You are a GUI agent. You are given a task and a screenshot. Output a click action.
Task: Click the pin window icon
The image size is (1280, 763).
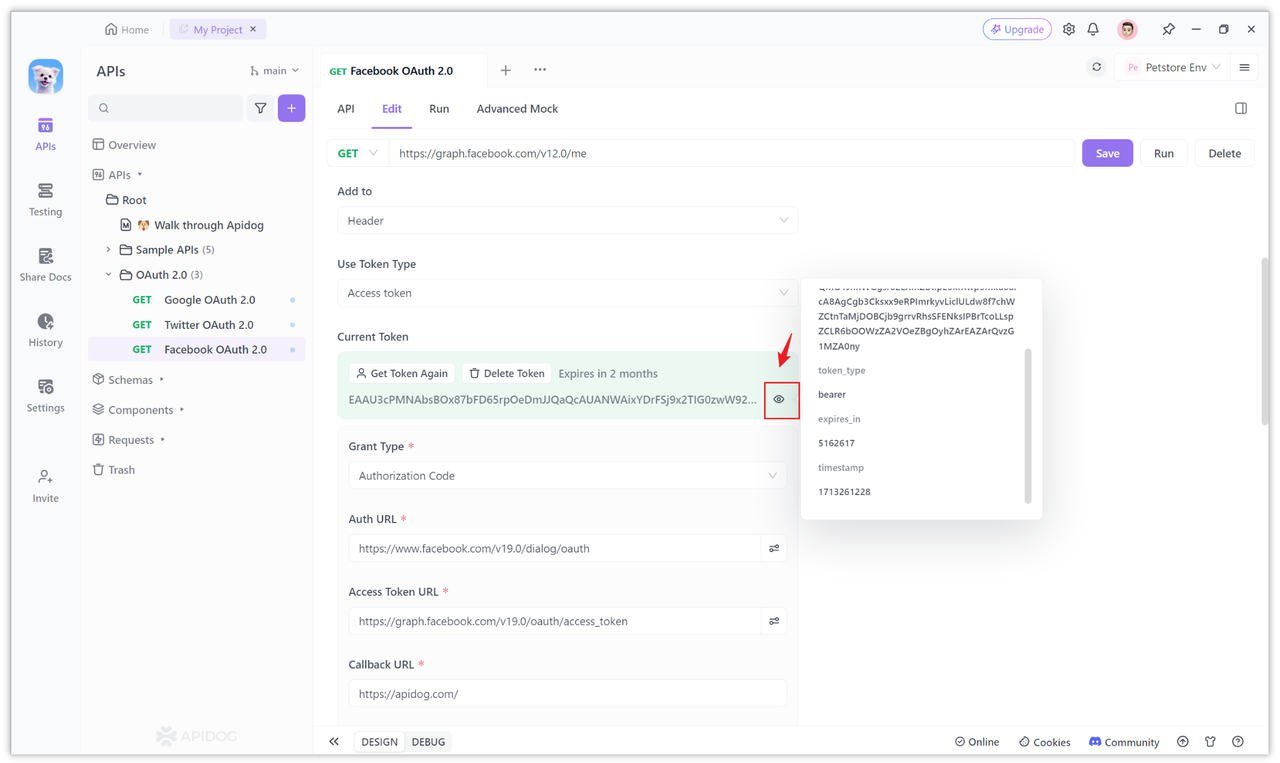[x=1168, y=29]
